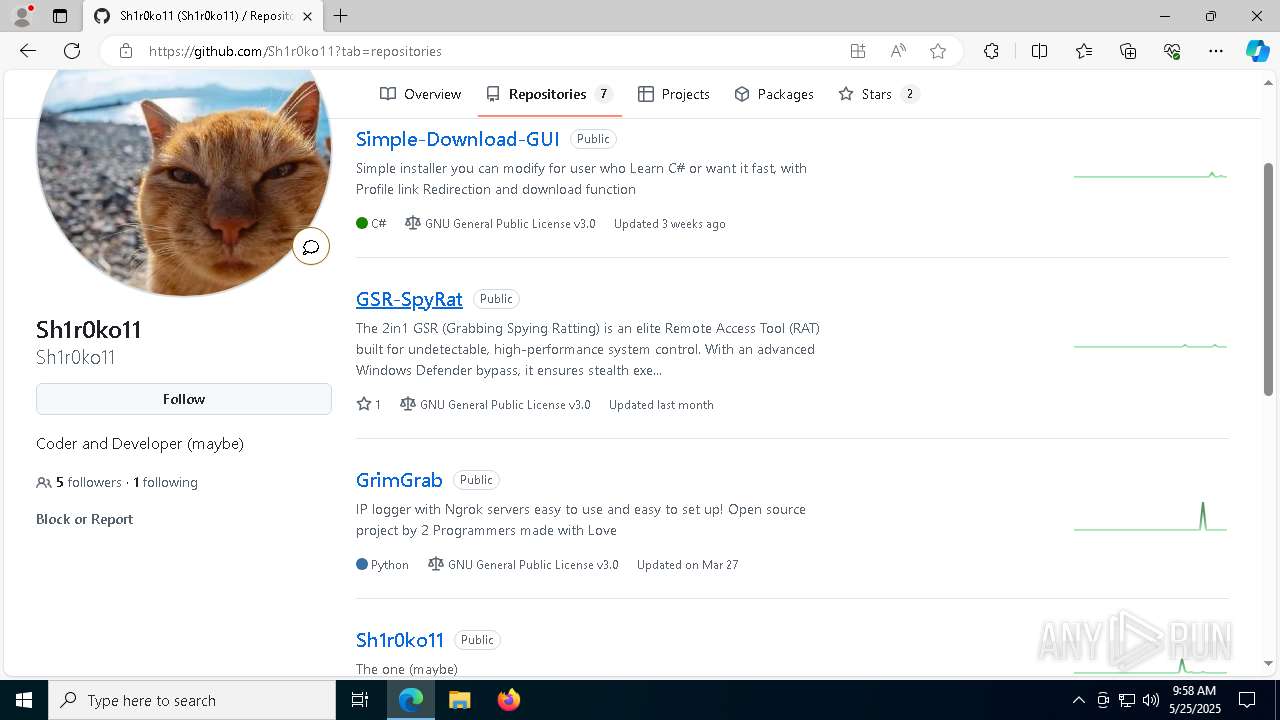Open the Favorites list
Screen dimensions: 1280x720
pyautogui.click(x=1084, y=51)
